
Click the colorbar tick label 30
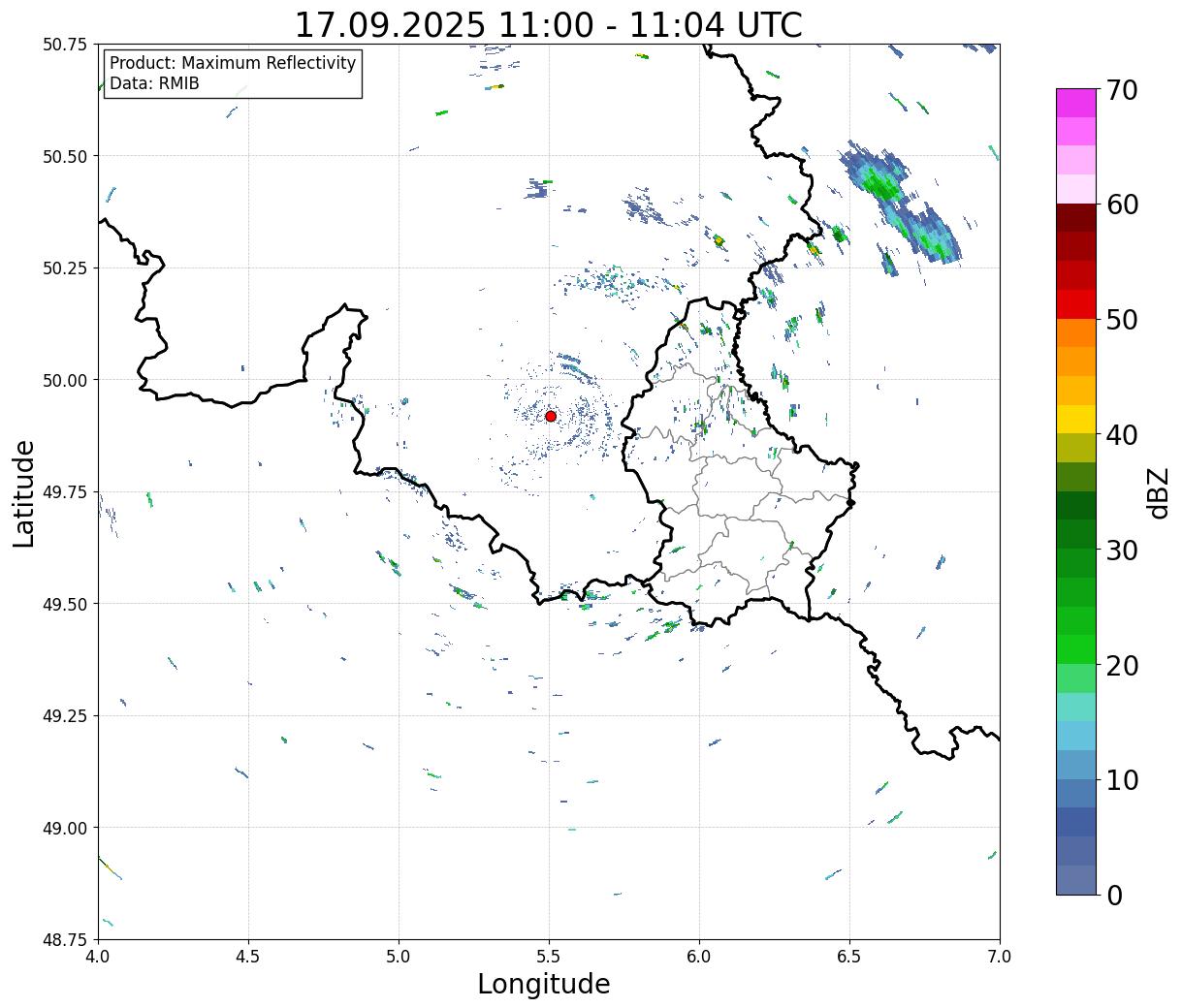[1122, 551]
